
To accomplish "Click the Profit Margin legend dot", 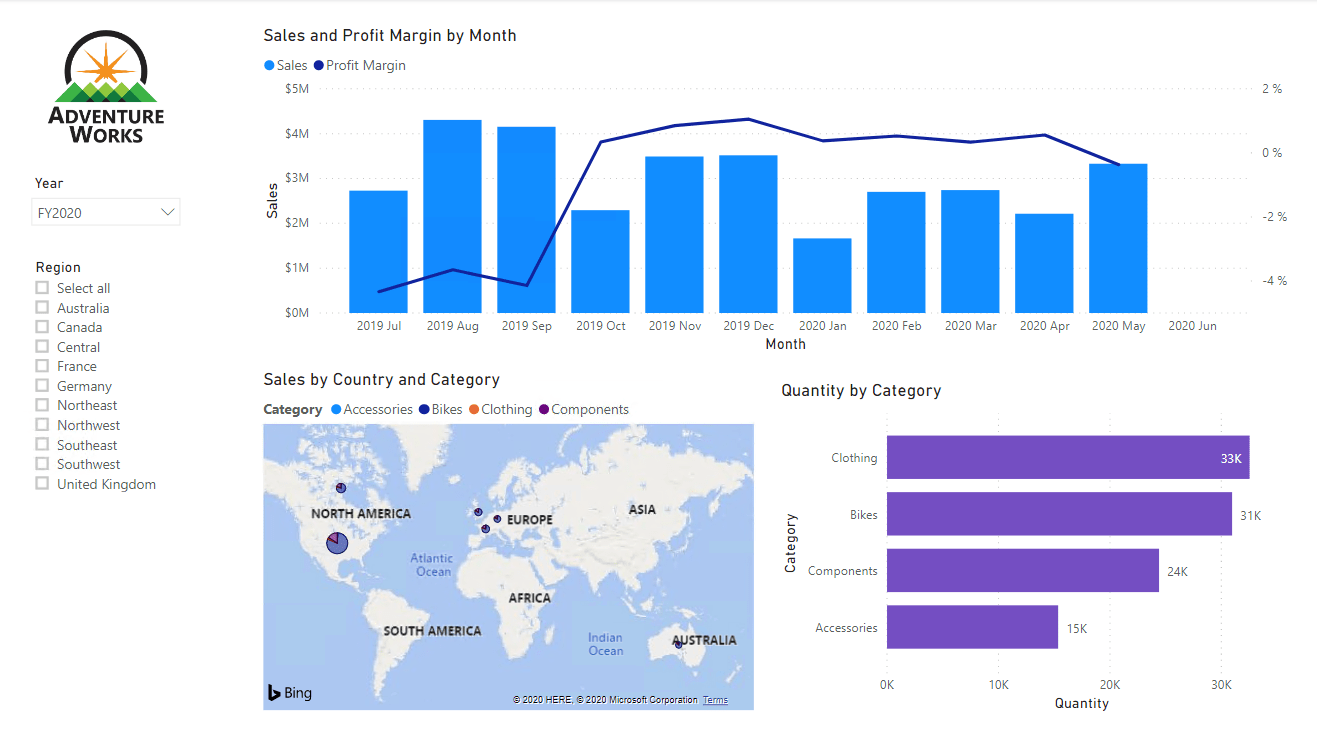I will pos(319,66).
